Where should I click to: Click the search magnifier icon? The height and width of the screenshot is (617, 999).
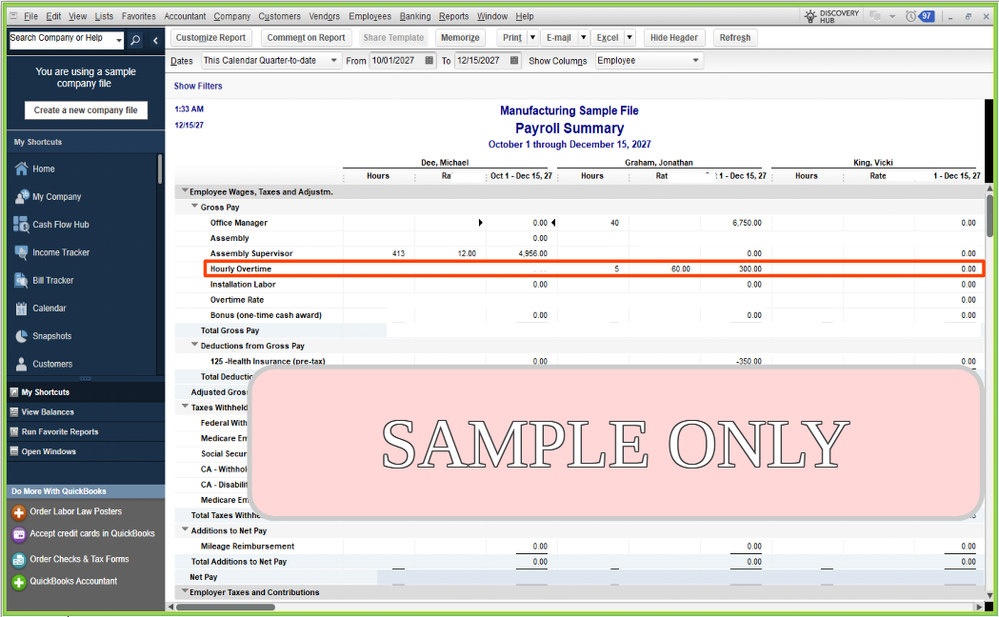(x=135, y=41)
